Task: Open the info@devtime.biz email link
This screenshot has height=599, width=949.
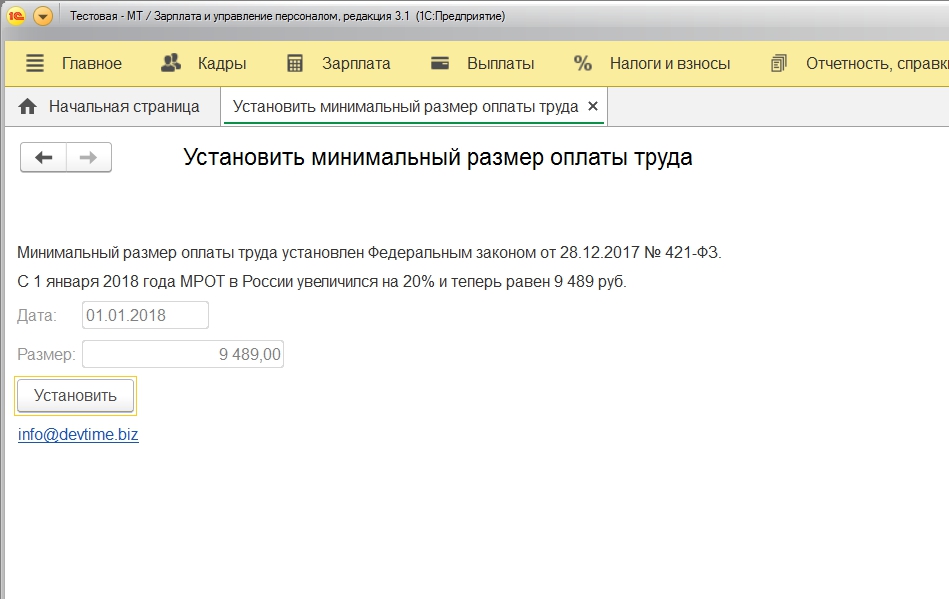Action: [78, 434]
